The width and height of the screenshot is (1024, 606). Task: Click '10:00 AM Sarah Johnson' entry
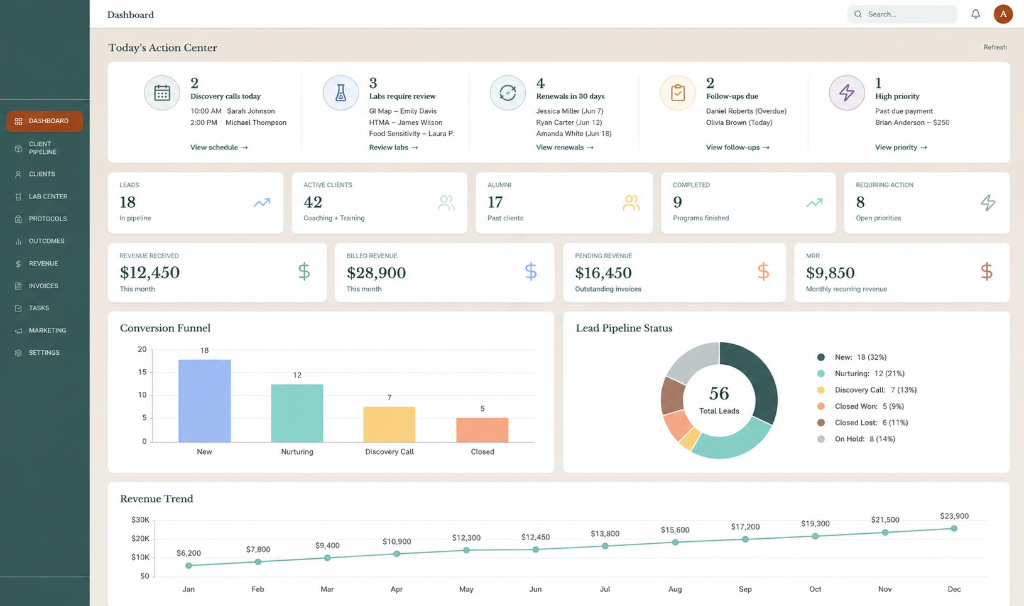click(x=232, y=111)
